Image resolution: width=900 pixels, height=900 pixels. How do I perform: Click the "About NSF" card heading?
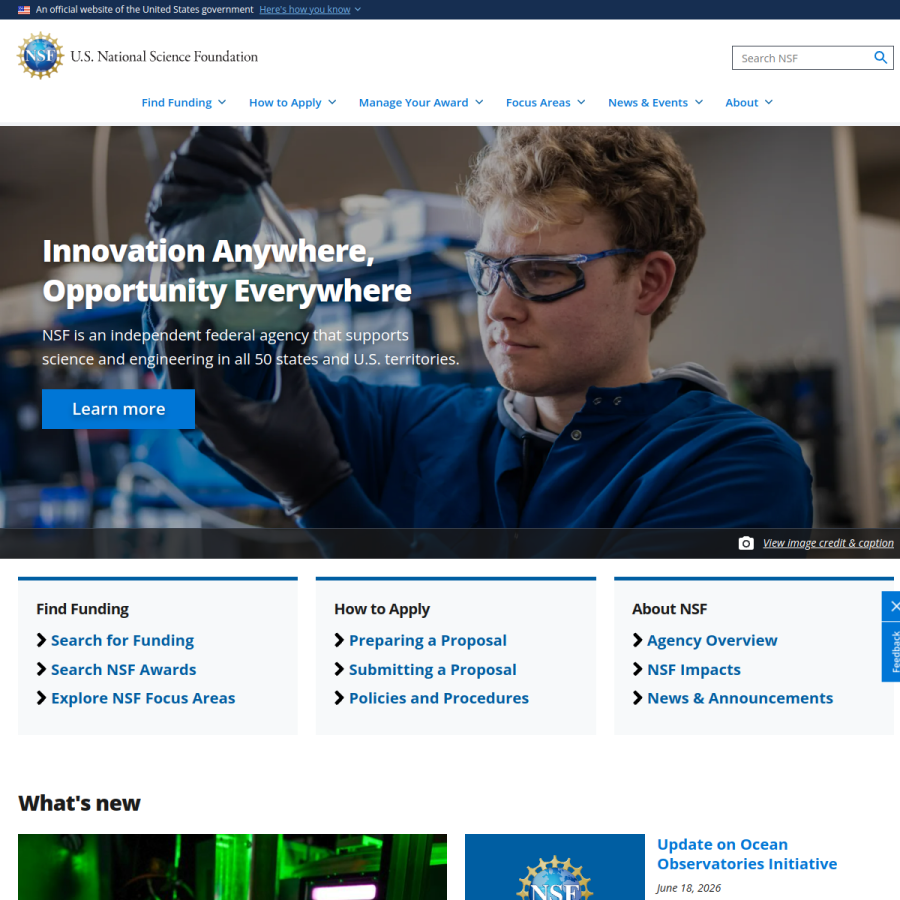669,609
